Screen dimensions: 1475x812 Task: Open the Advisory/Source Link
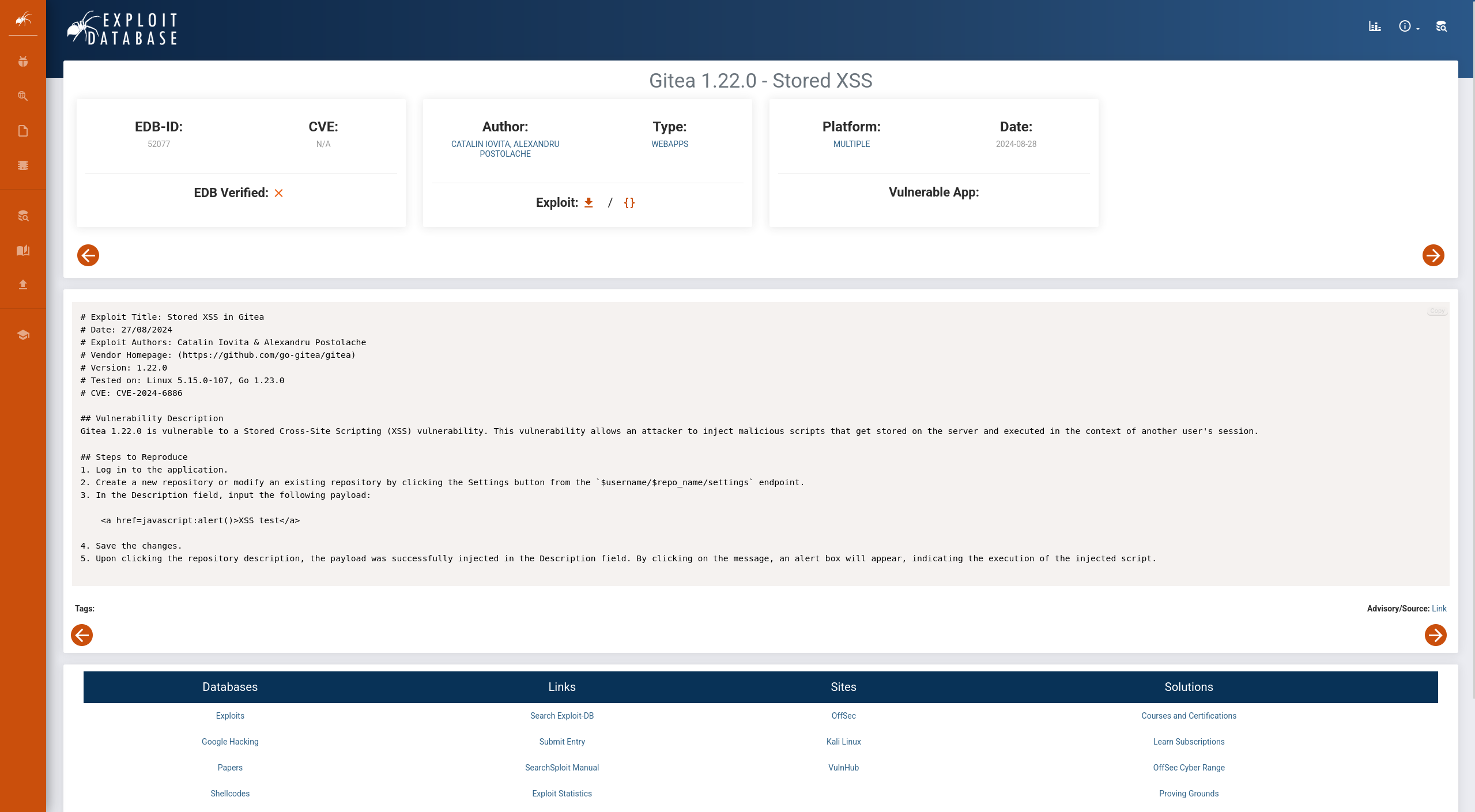[1439, 609]
